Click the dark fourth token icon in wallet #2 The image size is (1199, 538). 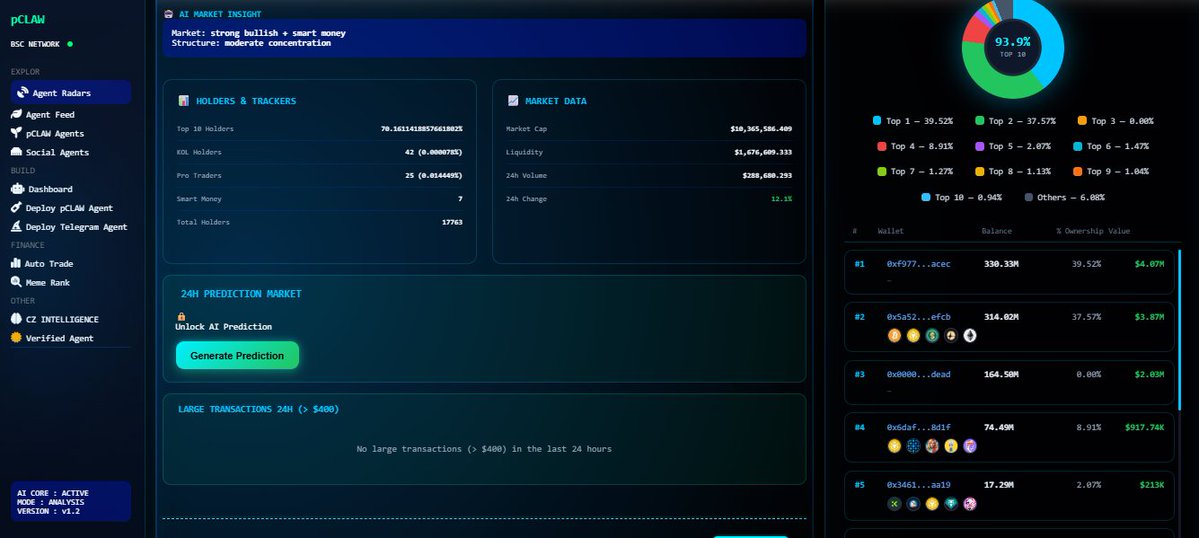click(x=950, y=335)
